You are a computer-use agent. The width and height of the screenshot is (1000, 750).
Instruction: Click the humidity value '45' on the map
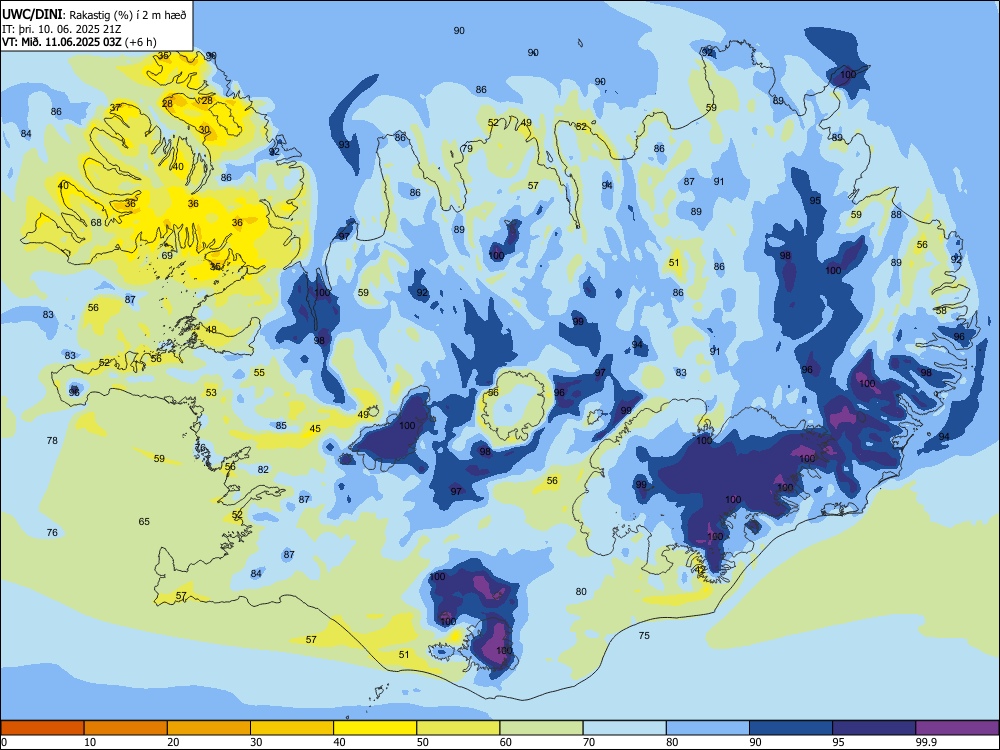315,429
